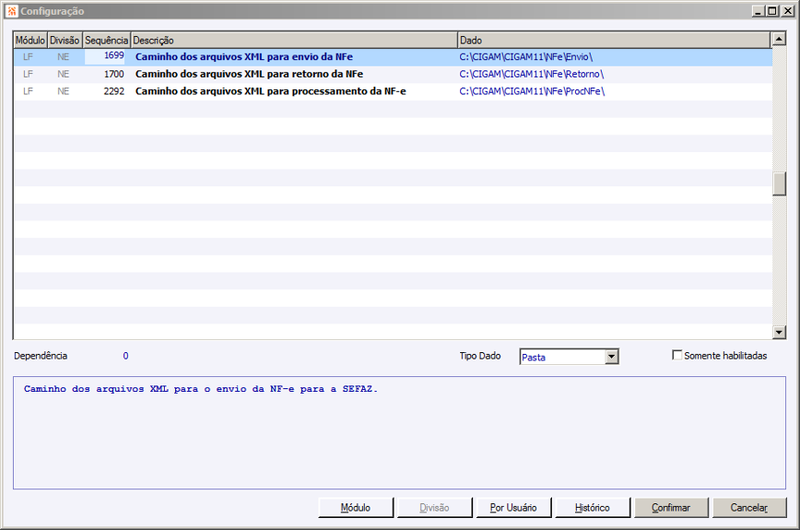Maximize the Configuração window
Viewport: 800px width, 530px height.
point(772,11)
